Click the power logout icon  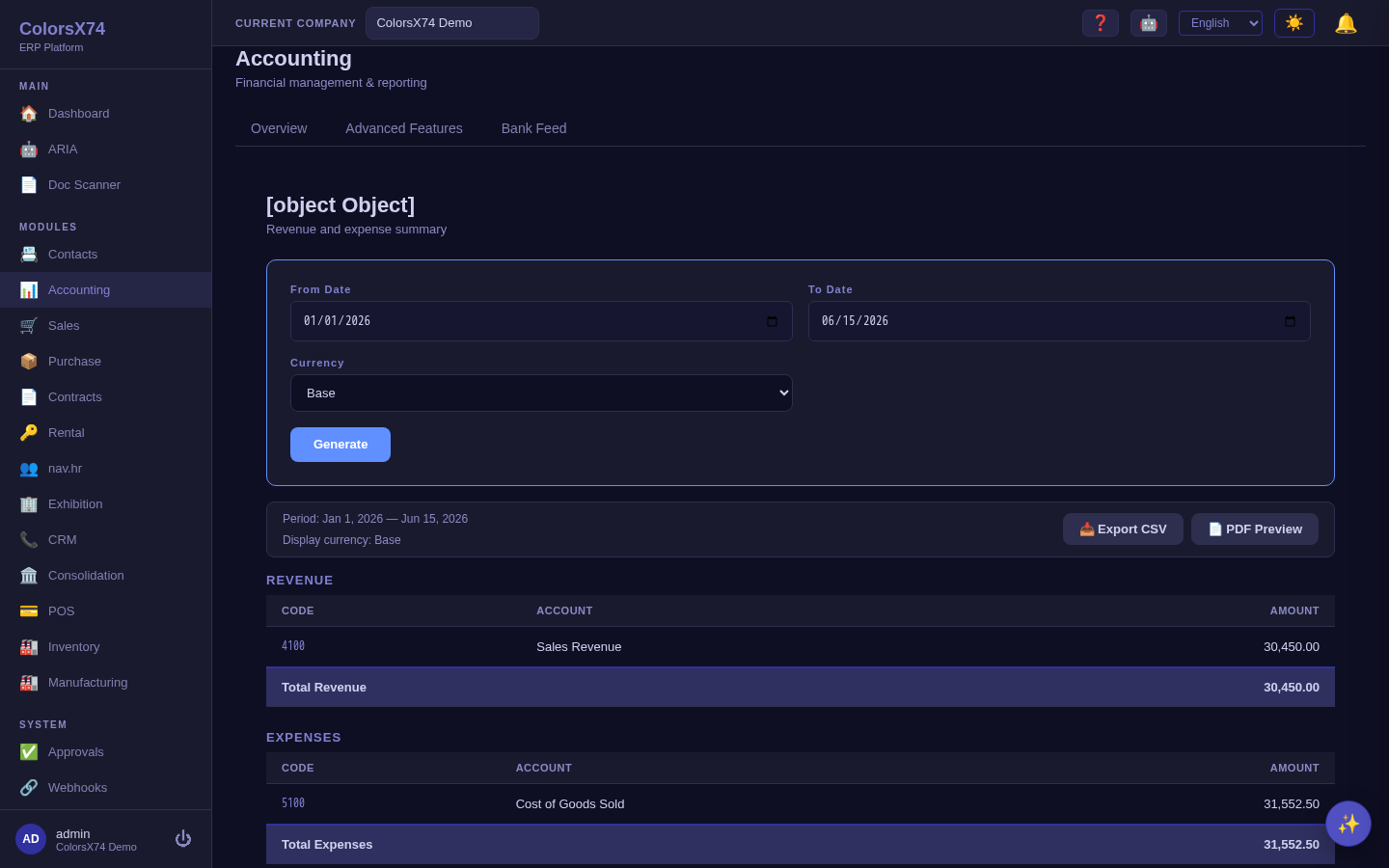pos(183,839)
